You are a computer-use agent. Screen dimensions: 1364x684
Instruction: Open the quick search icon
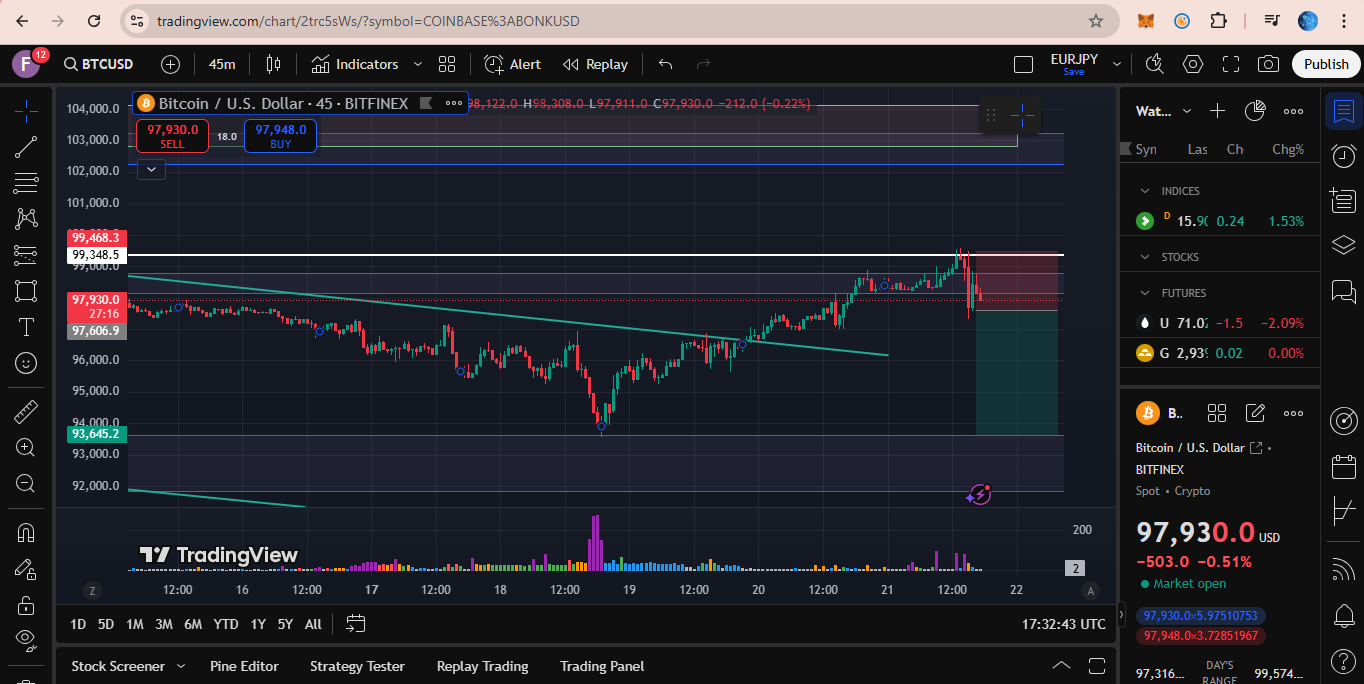coord(1155,64)
